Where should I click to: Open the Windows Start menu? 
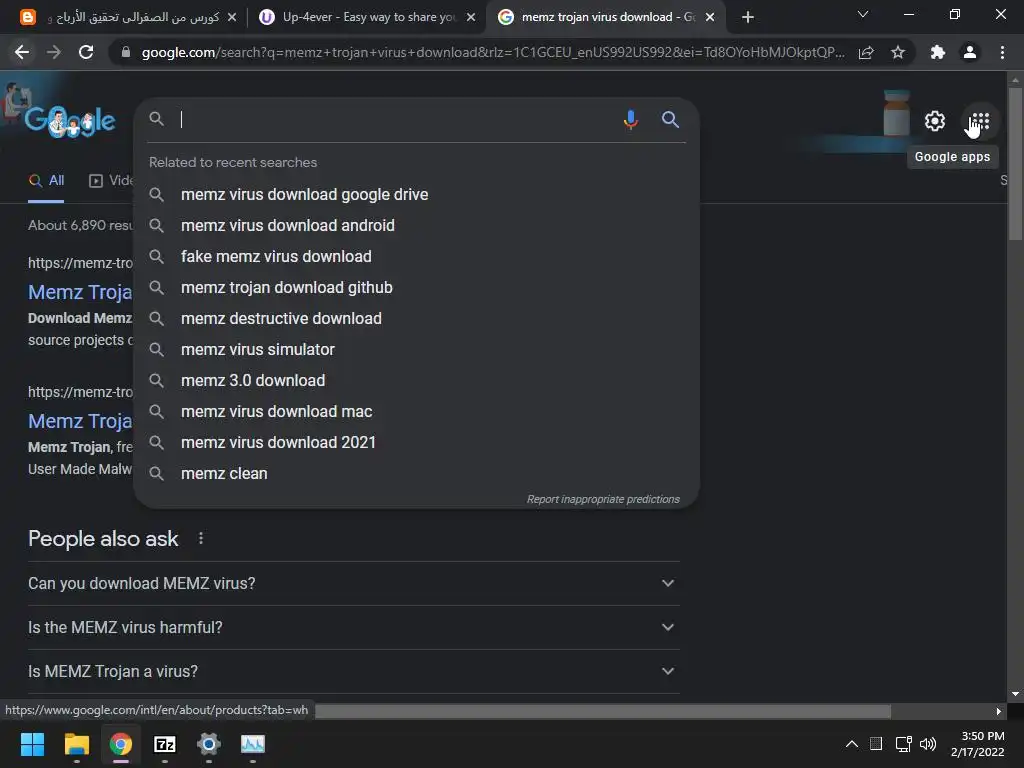click(x=32, y=744)
